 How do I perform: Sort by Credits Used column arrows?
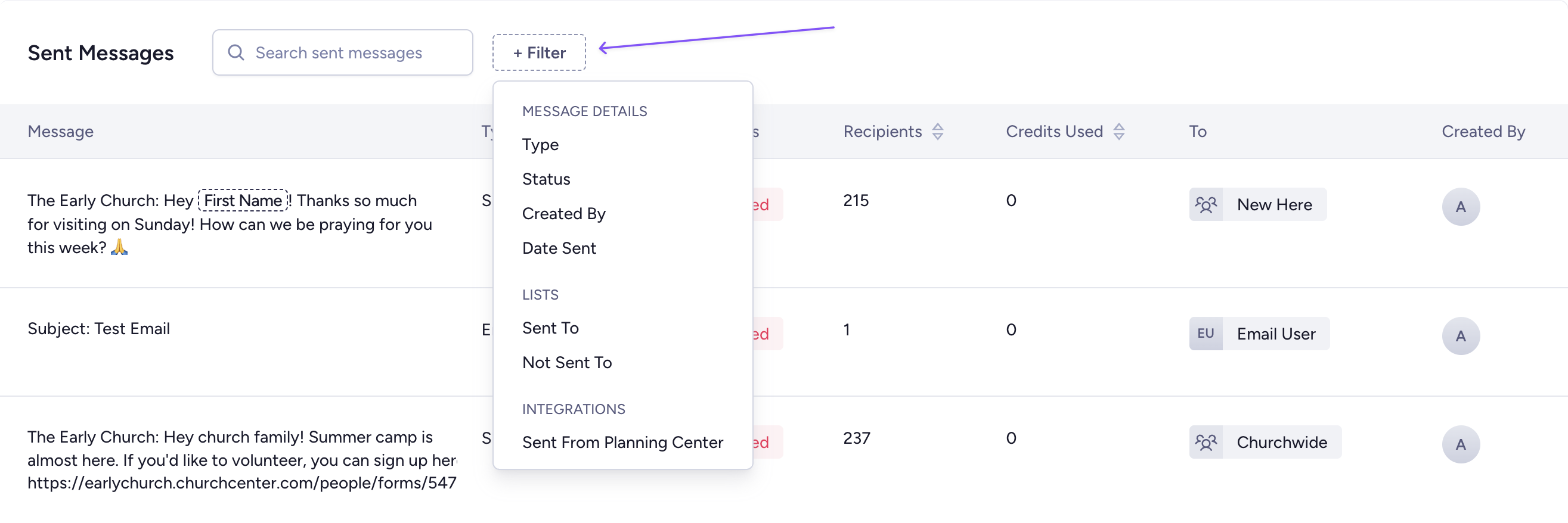pyautogui.click(x=1119, y=132)
